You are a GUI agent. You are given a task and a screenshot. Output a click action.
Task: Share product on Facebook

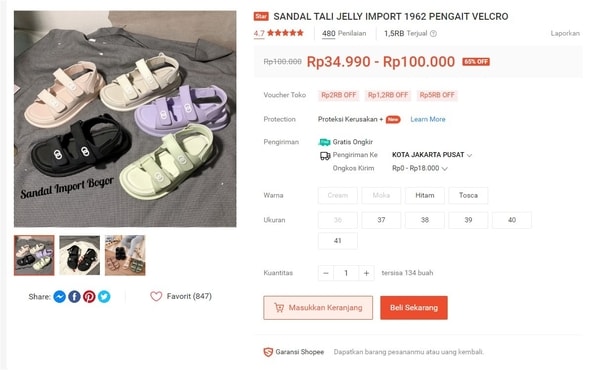pyautogui.click(x=74, y=297)
